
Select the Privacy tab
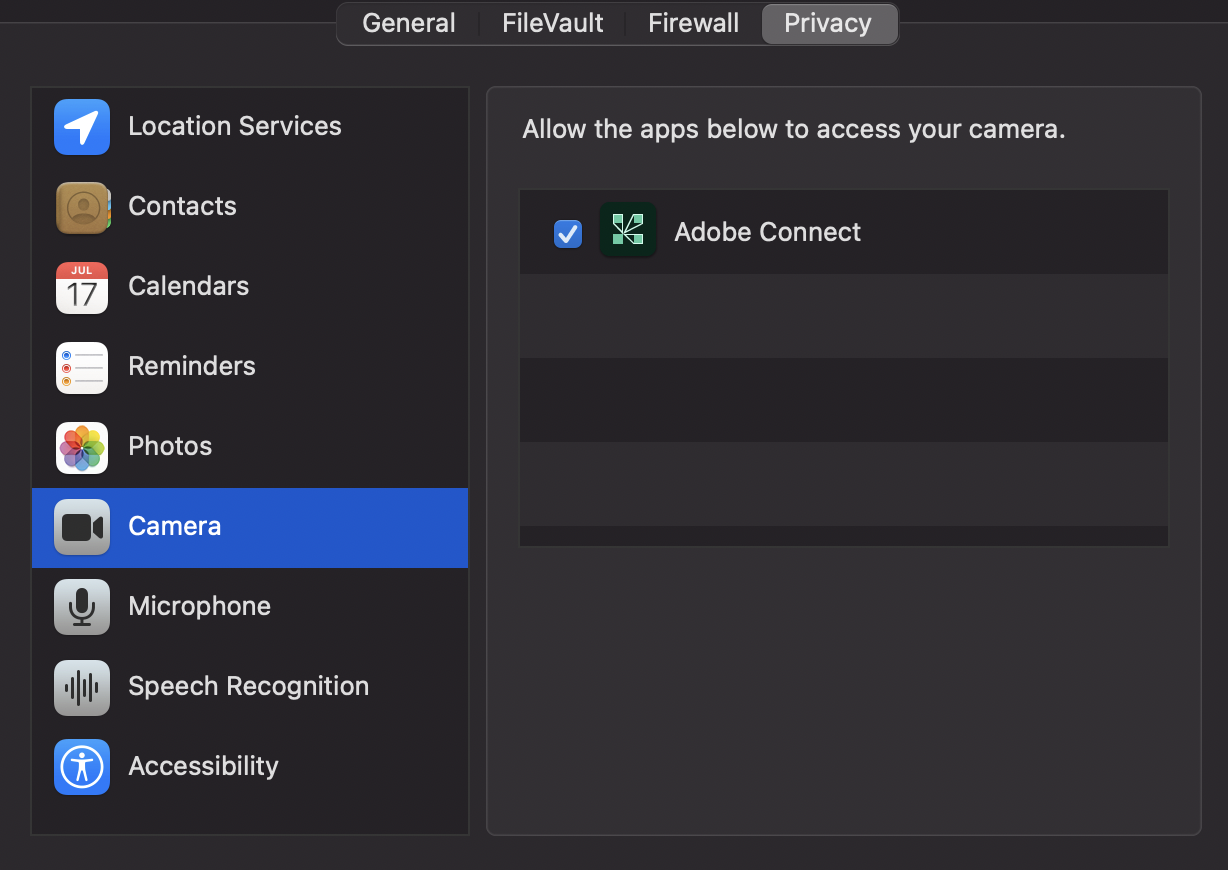click(828, 23)
